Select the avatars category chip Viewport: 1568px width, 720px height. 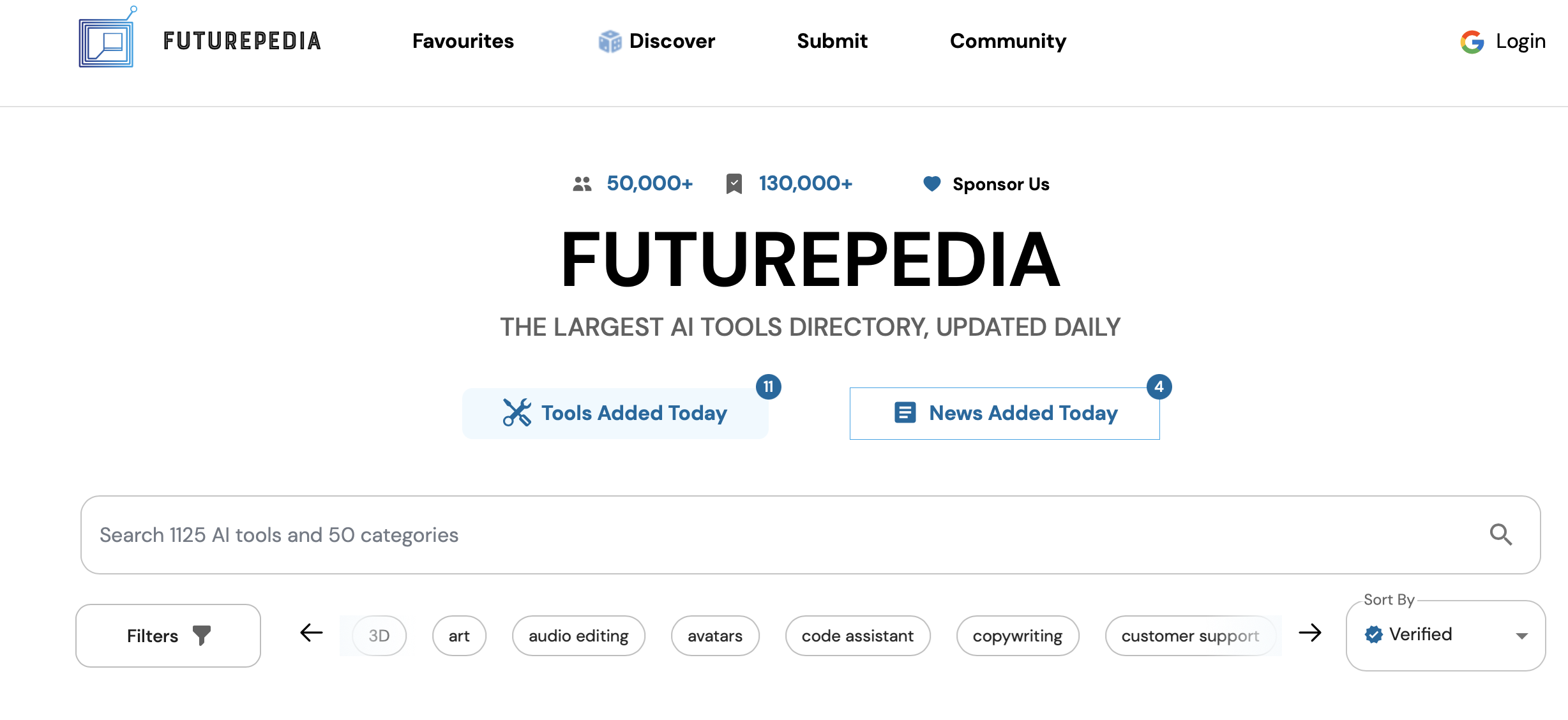pos(715,636)
